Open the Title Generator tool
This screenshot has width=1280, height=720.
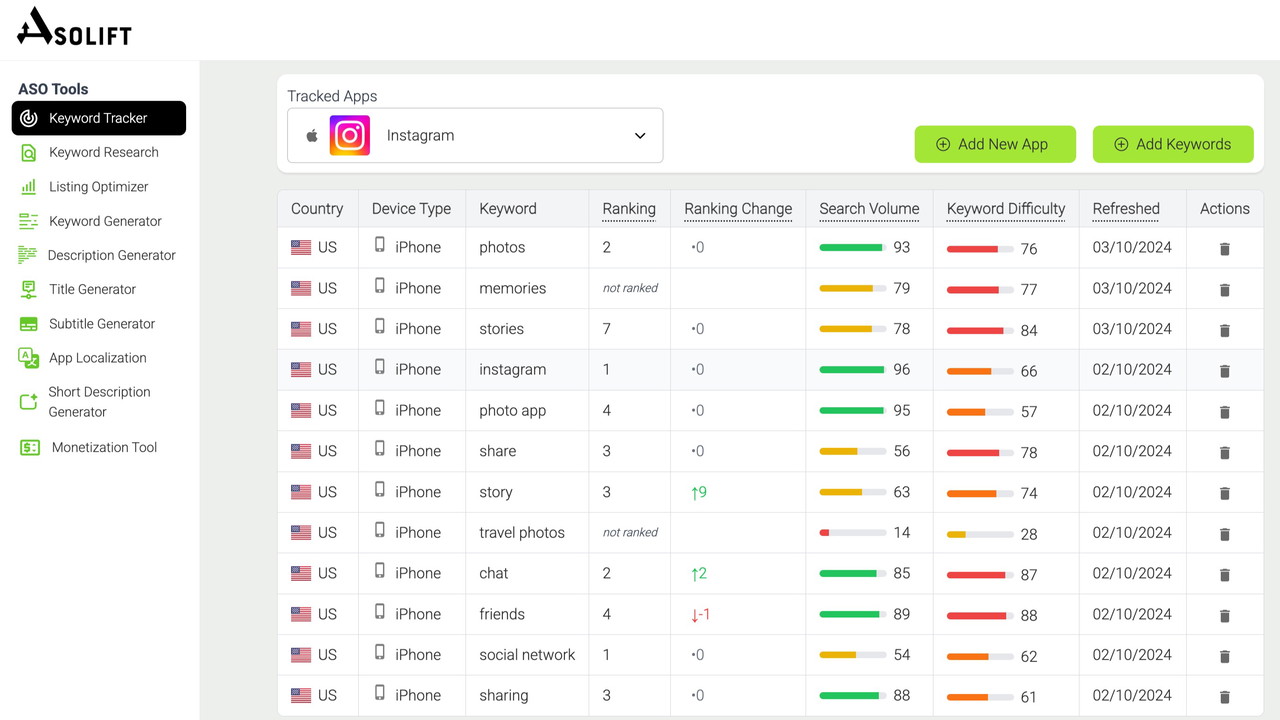[93, 289]
